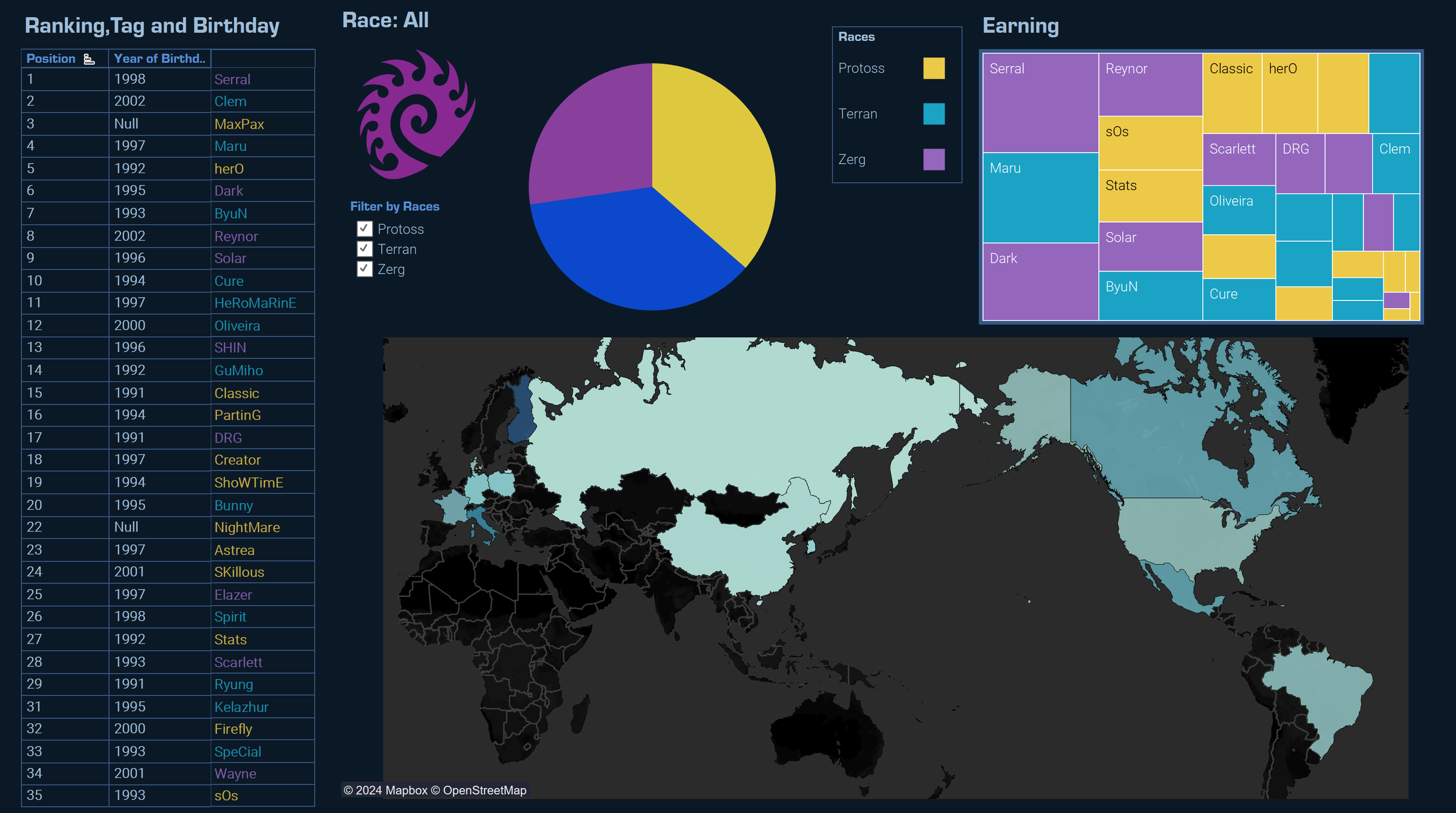Click PartinG in the ranking table
The height and width of the screenshot is (813, 1456).
tap(237, 415)
